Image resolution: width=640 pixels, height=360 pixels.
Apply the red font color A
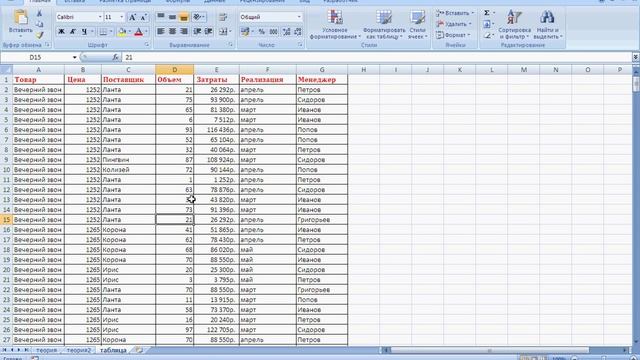[138, 31]
